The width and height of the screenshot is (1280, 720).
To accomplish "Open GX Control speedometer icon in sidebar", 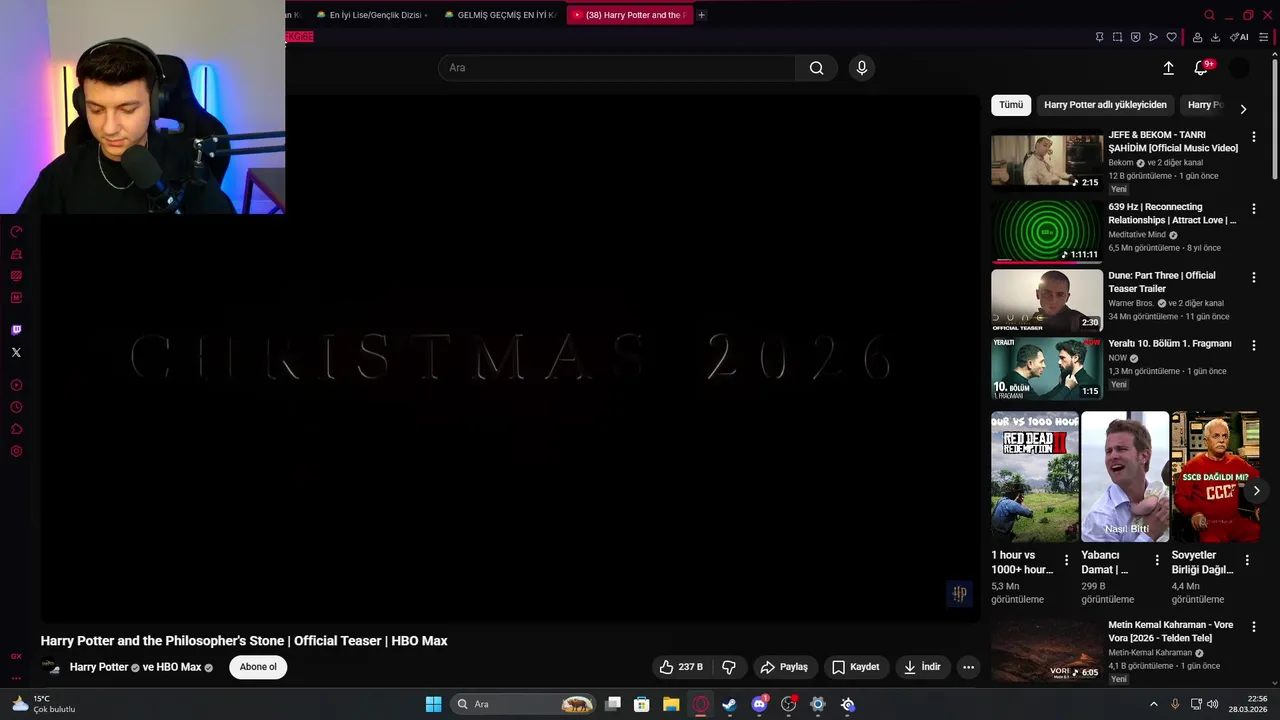I will coord(16,232).
